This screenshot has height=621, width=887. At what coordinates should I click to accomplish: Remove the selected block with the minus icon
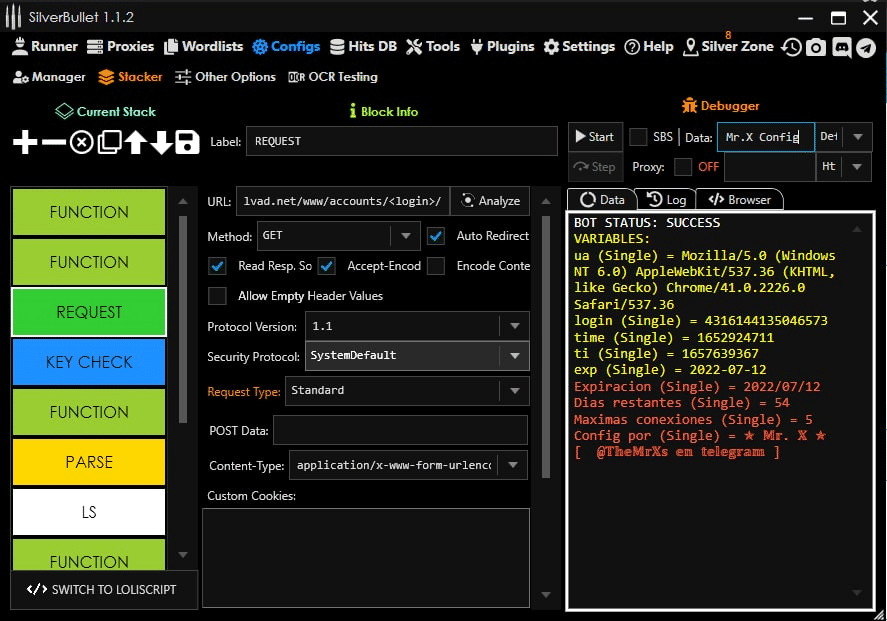click(x=54, y=143)
